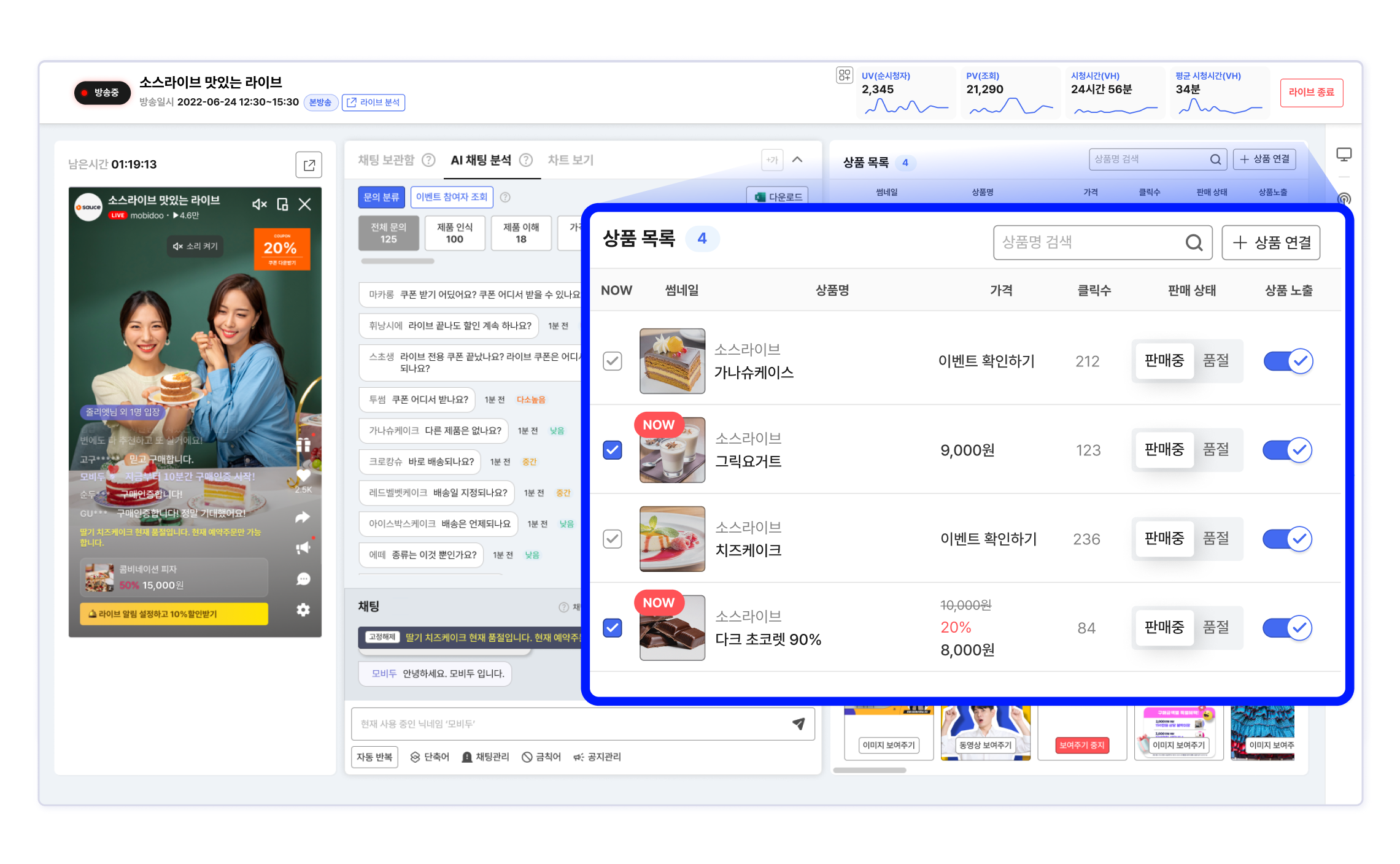Uncheck NOW box for 다크 초코렛 90%
This screenshot has height=864, width=1400.
tap(612, 628)
